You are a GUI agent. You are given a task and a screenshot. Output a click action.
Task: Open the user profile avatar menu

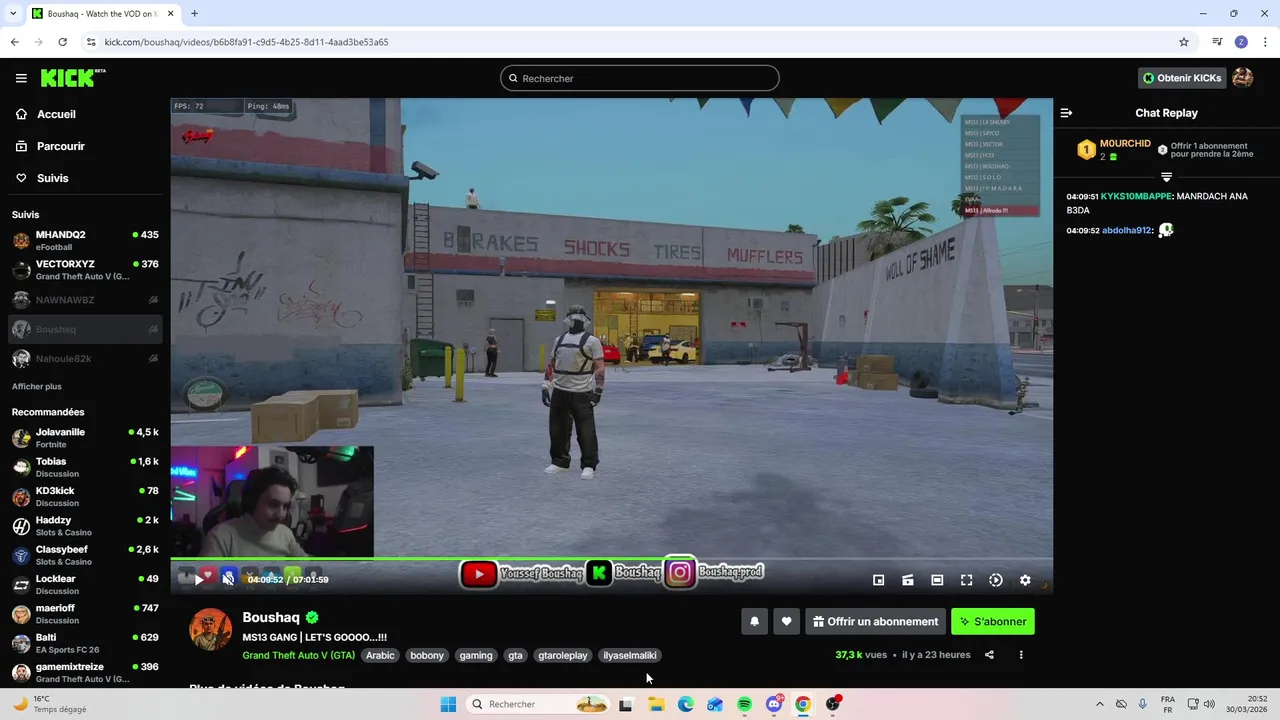[1242, 78]
